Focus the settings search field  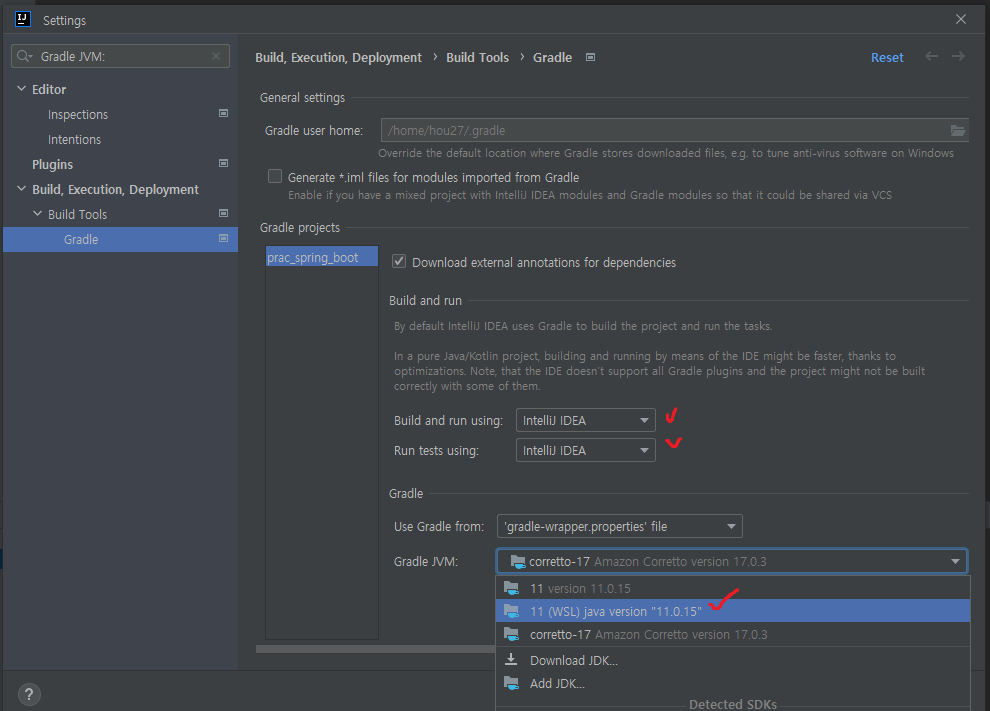point(121,56)
